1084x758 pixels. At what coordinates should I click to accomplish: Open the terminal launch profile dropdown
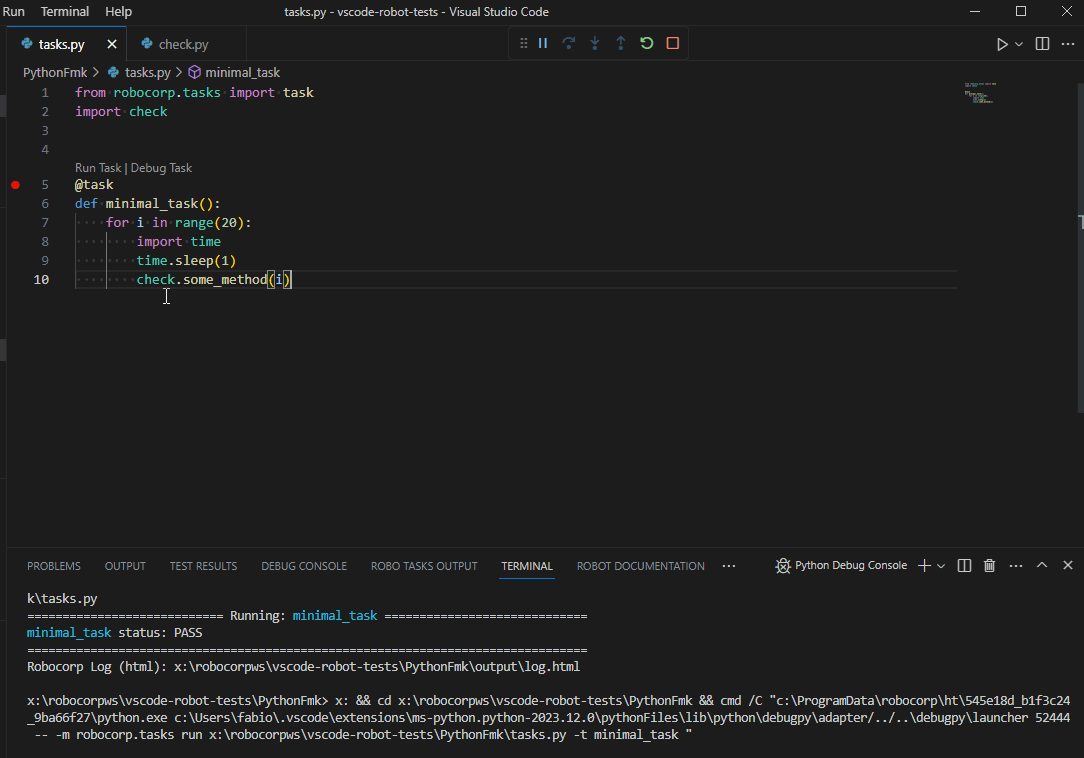(941, 566)
